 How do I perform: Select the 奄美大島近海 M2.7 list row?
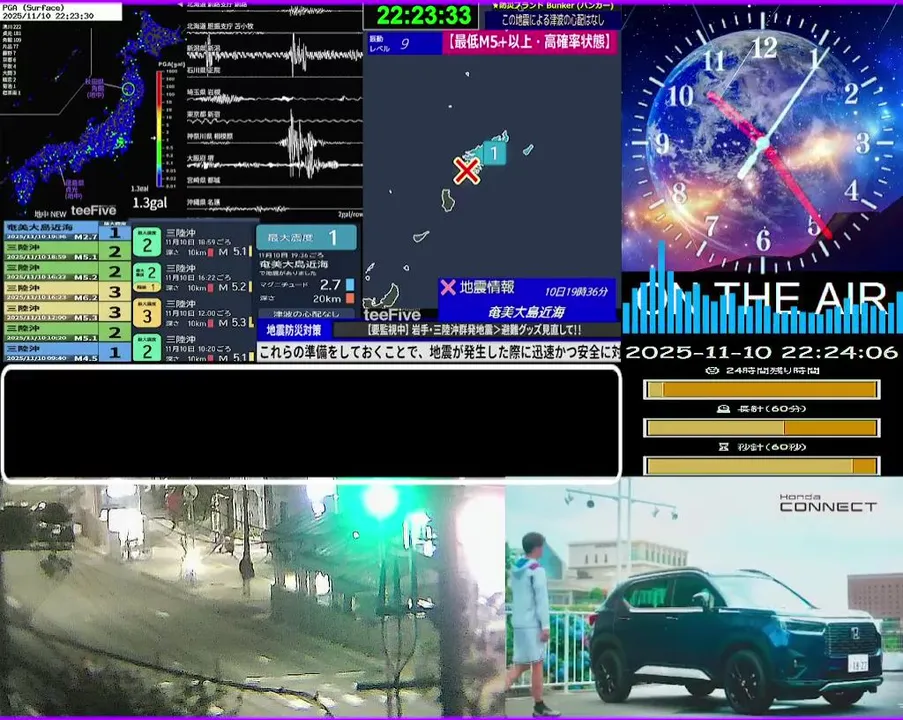click(x=67, y=232)
